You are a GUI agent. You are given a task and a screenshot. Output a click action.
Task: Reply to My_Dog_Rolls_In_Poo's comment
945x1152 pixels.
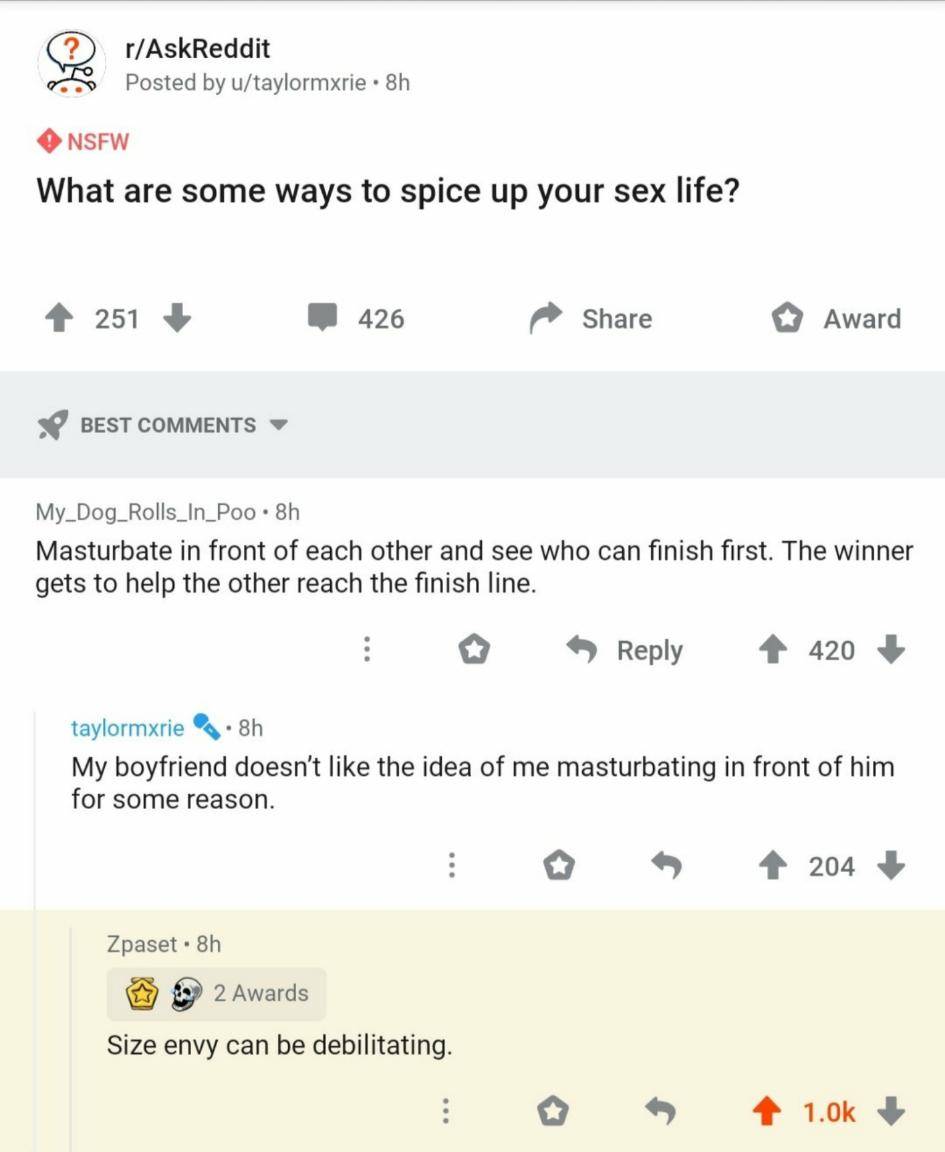click(x=626, y=651)
